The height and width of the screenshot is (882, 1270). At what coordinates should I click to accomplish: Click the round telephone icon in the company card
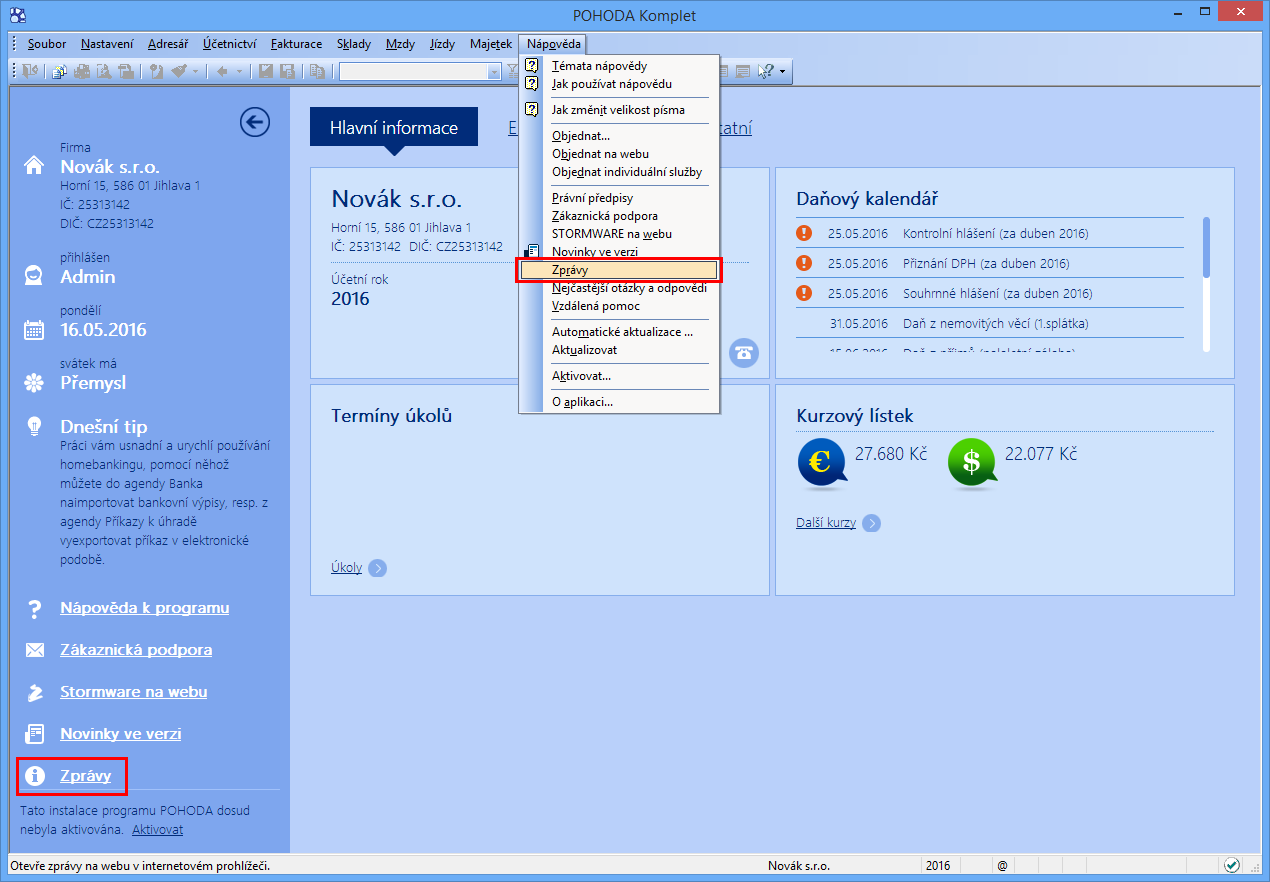tap(743, 352)
